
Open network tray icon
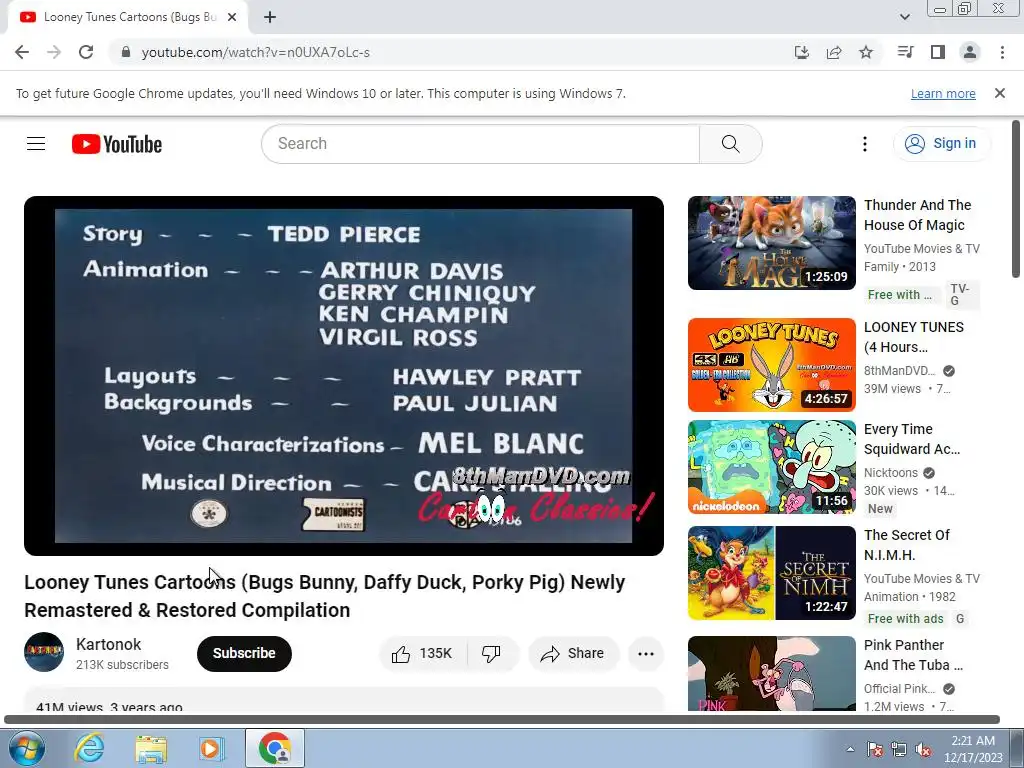[x=899, y=749]
